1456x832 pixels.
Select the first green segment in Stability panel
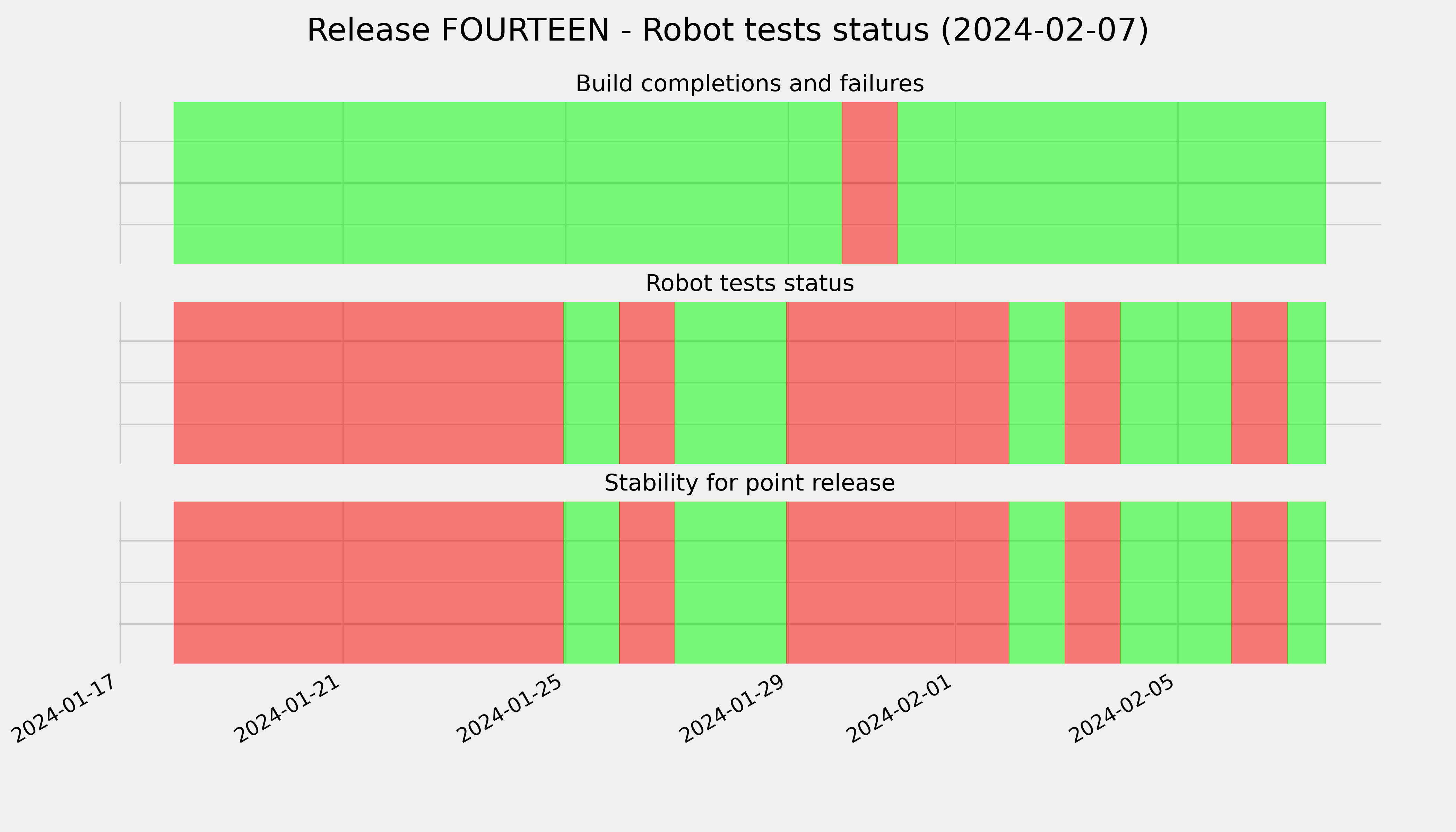click(591, 582)
